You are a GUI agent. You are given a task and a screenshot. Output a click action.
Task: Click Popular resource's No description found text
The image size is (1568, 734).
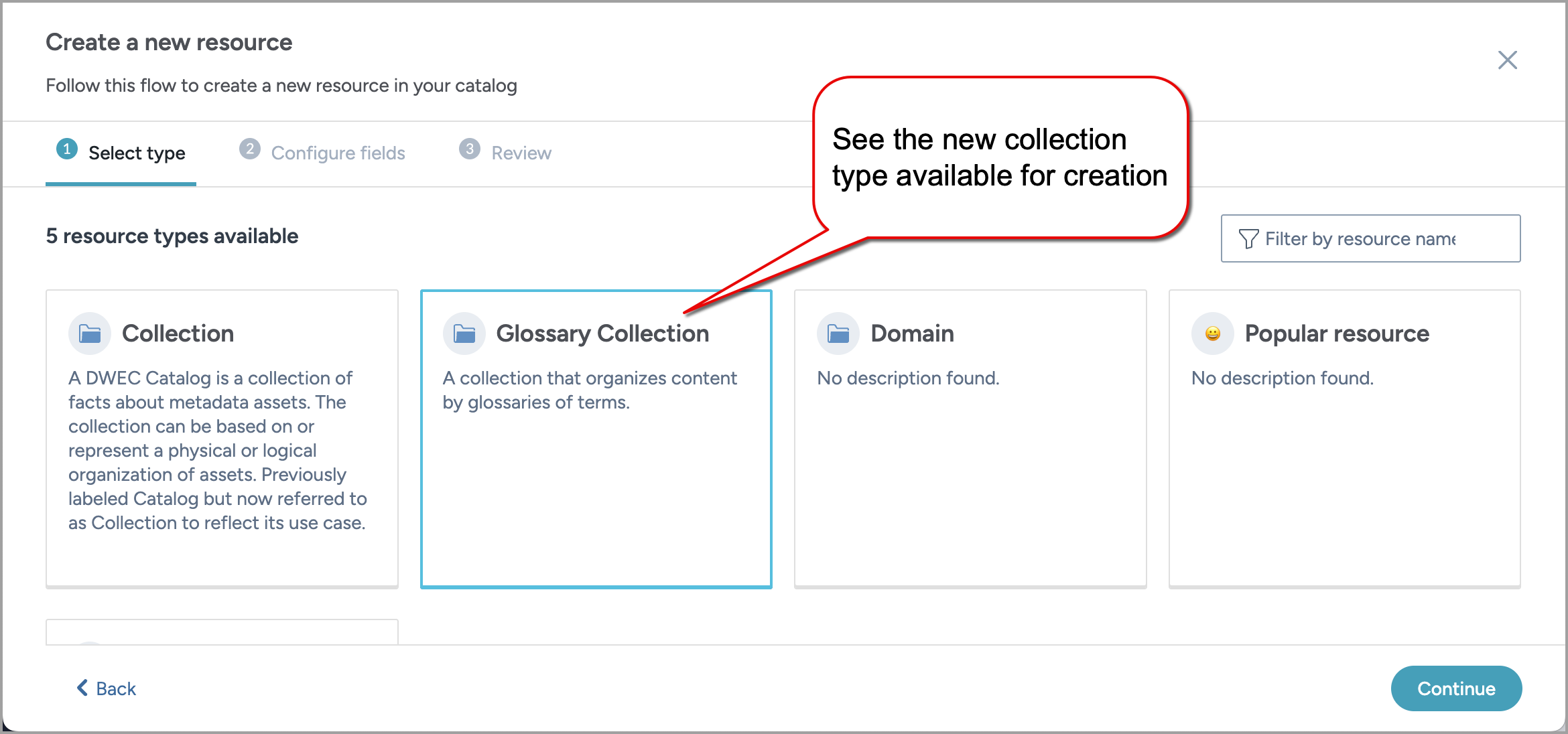pos(1283,378)
